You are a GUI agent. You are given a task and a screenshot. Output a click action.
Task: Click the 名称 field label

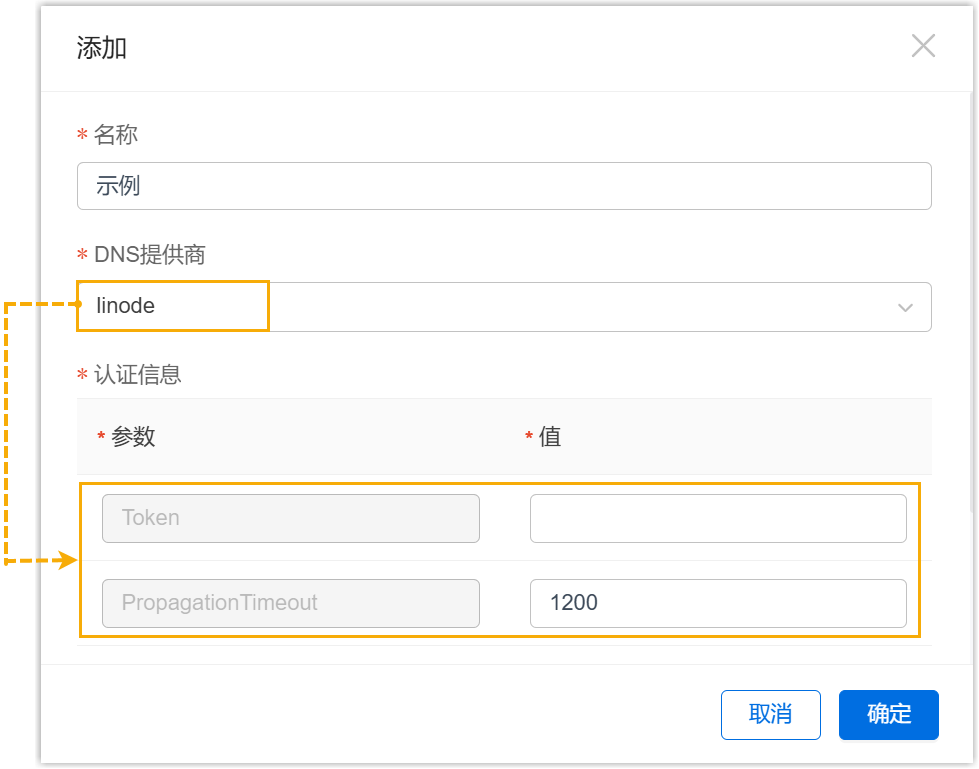[x=115, y=134]
